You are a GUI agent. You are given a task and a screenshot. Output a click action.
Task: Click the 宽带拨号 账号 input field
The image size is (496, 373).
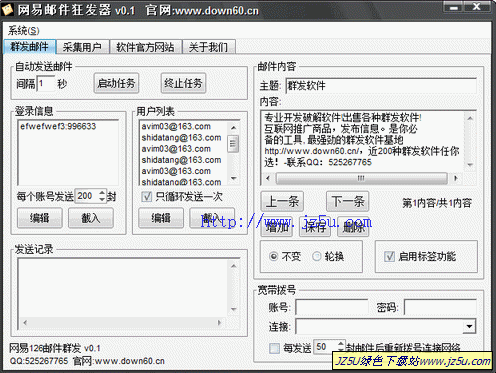tap(332, 307)
